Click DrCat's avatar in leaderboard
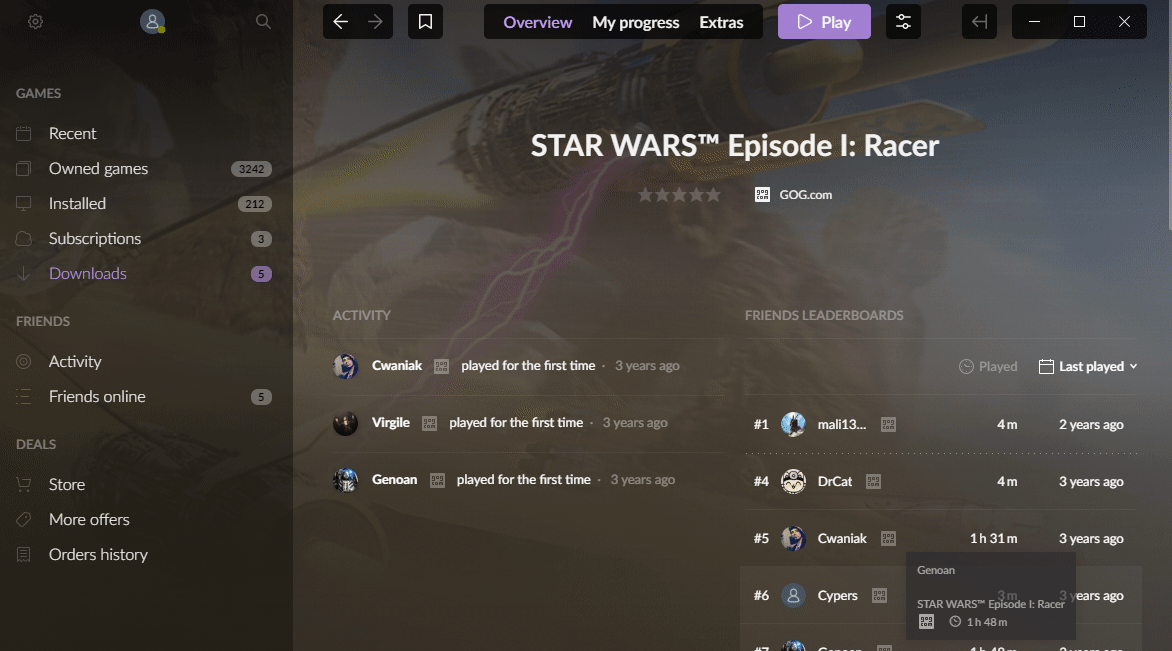This screenshot has height=651, width=1172. click(793, 481)
